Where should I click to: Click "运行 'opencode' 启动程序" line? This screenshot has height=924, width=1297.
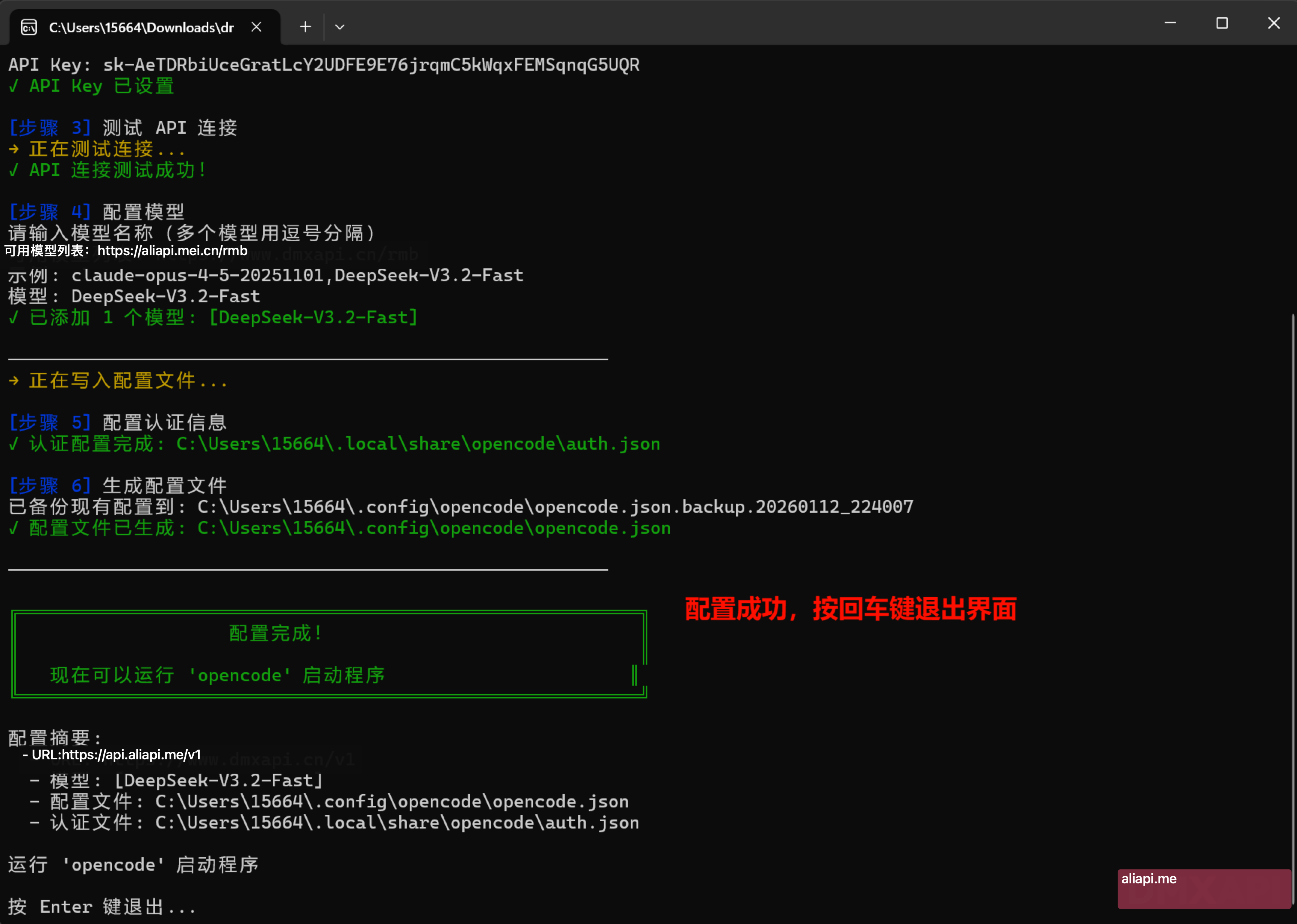pos(134,865)
